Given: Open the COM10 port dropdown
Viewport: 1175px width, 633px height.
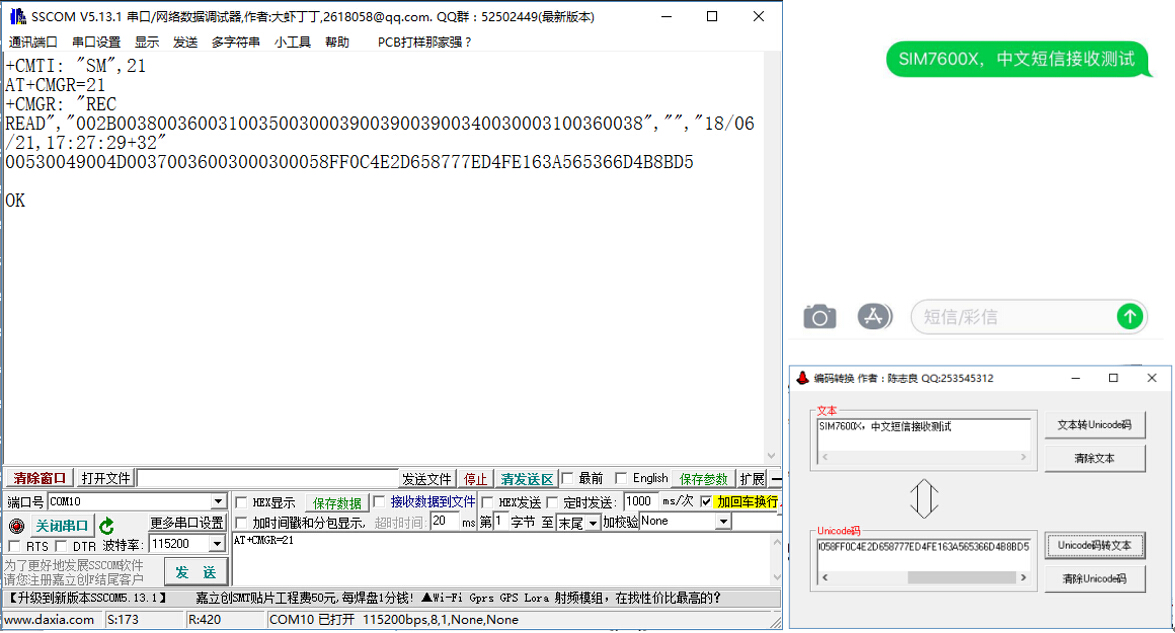Looking at the screenshot, I should [217, 501].
